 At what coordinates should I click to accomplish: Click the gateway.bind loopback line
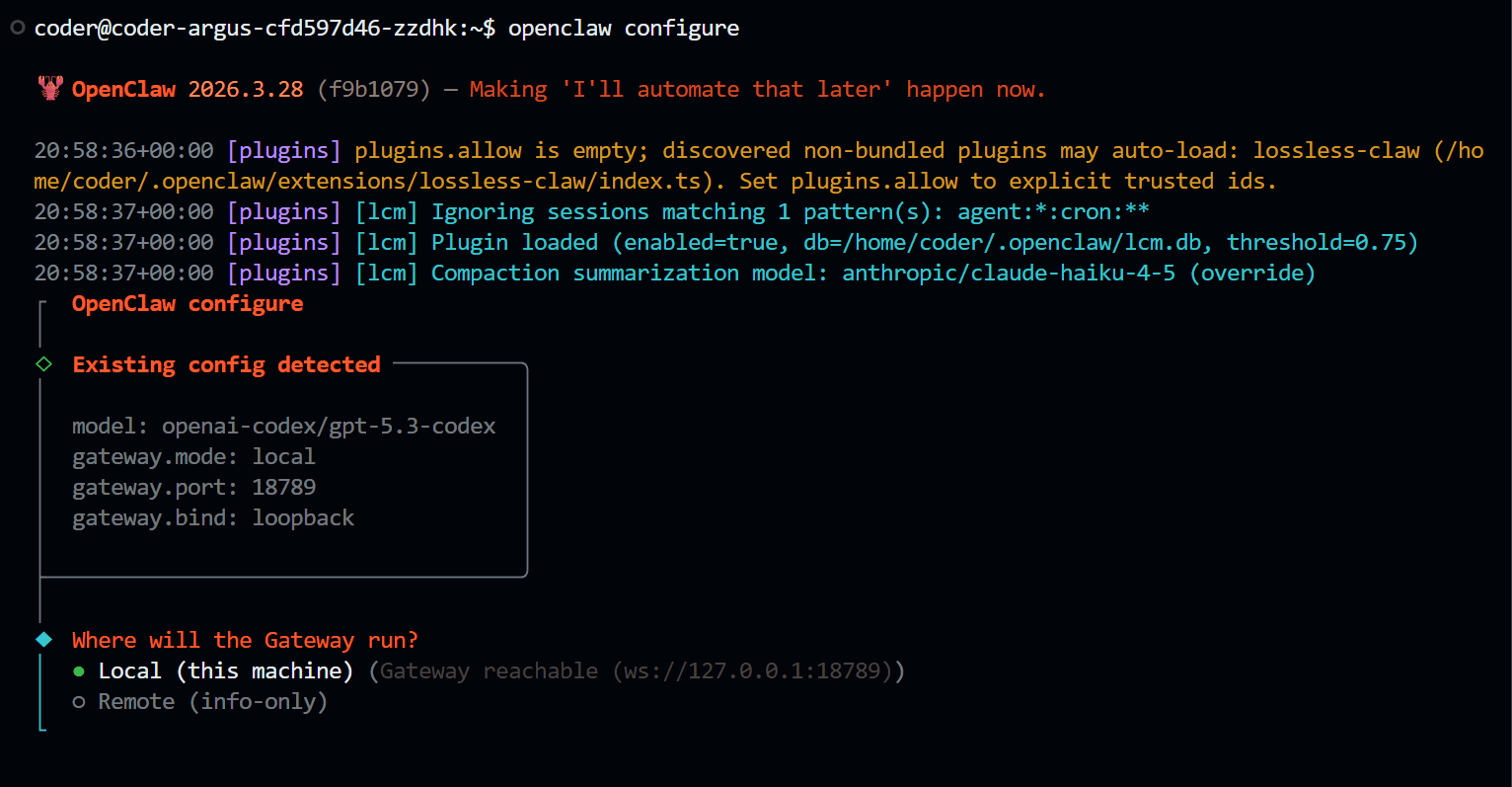coord(213,518)
